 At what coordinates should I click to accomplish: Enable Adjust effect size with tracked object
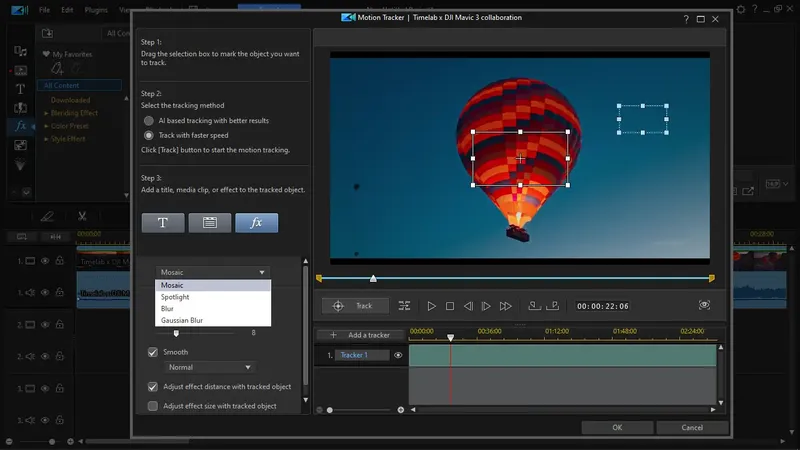153,406
